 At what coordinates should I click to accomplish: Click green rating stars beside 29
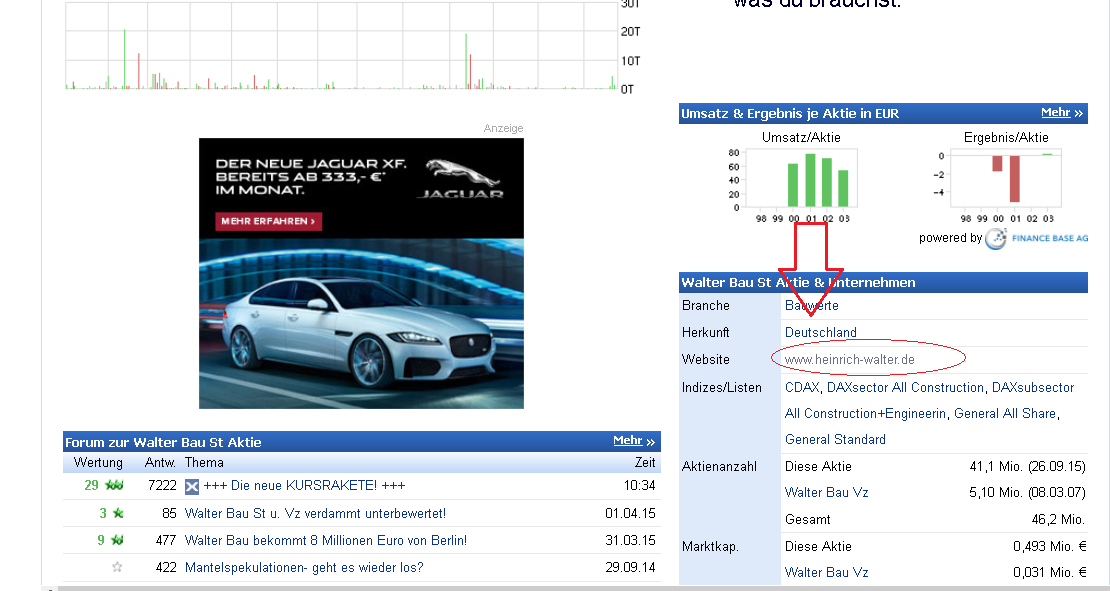click(114, 486)
